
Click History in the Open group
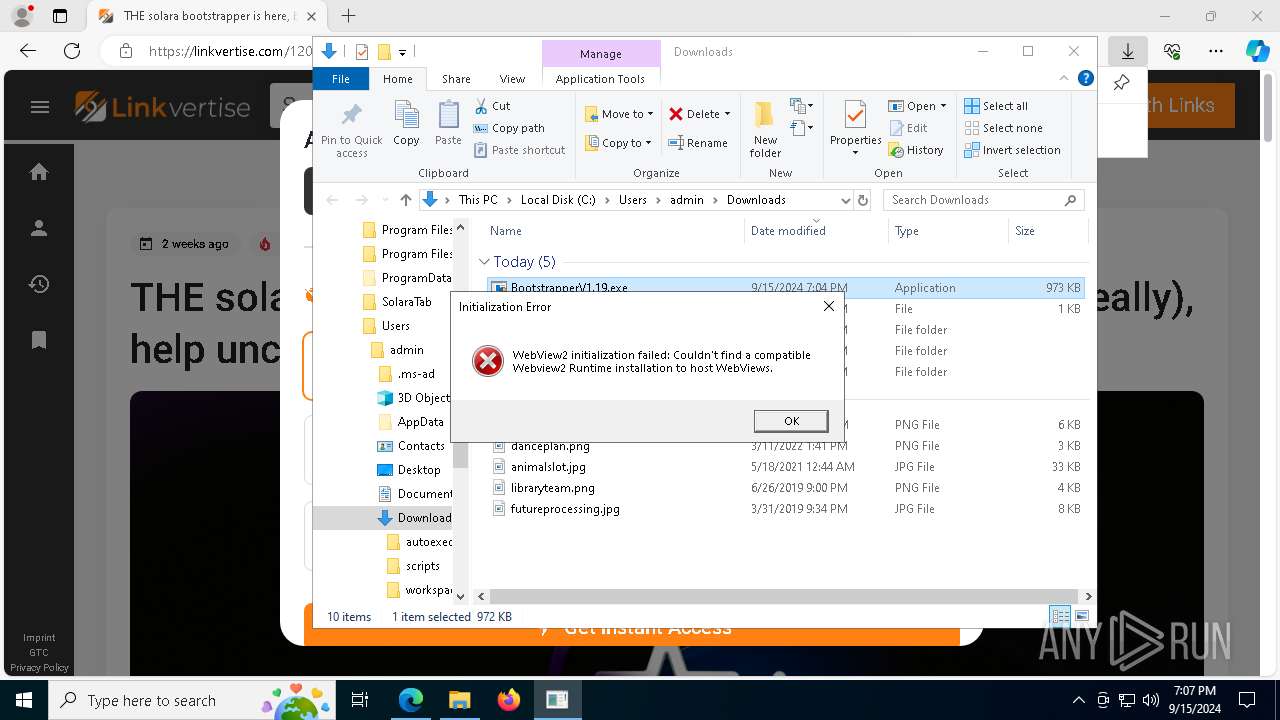[916, 150]
